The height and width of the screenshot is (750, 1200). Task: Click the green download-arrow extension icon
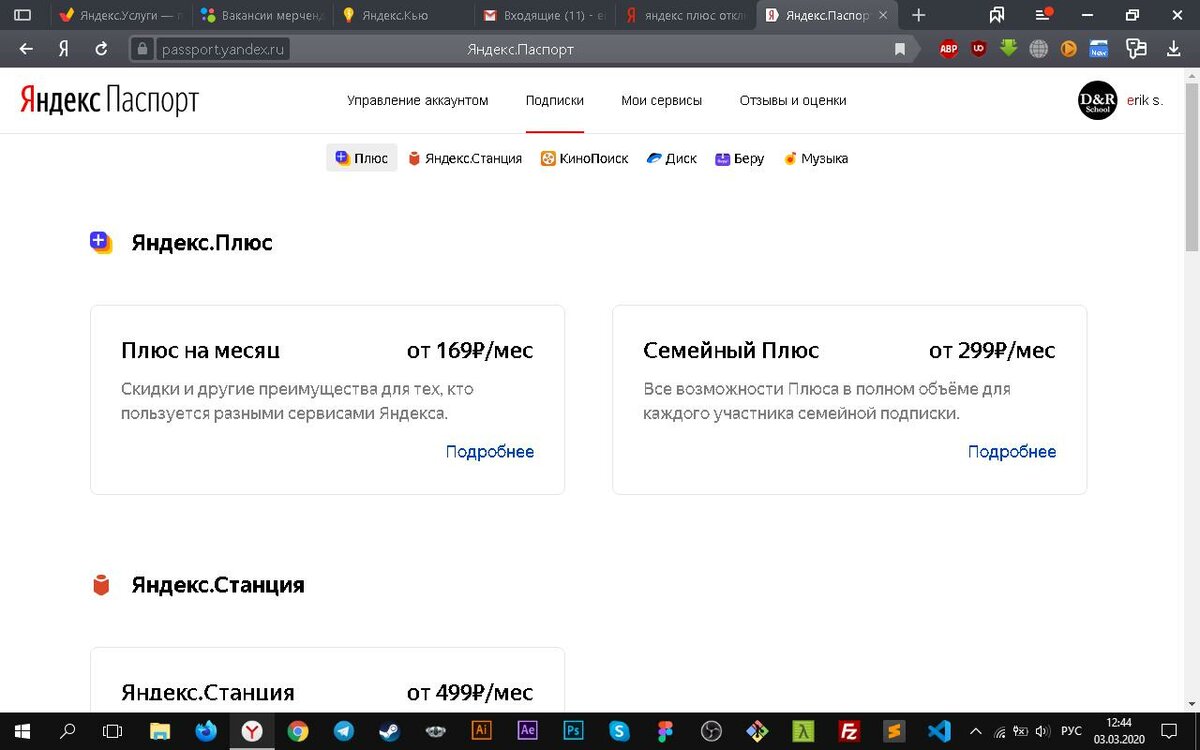[x=1009, y=48]
